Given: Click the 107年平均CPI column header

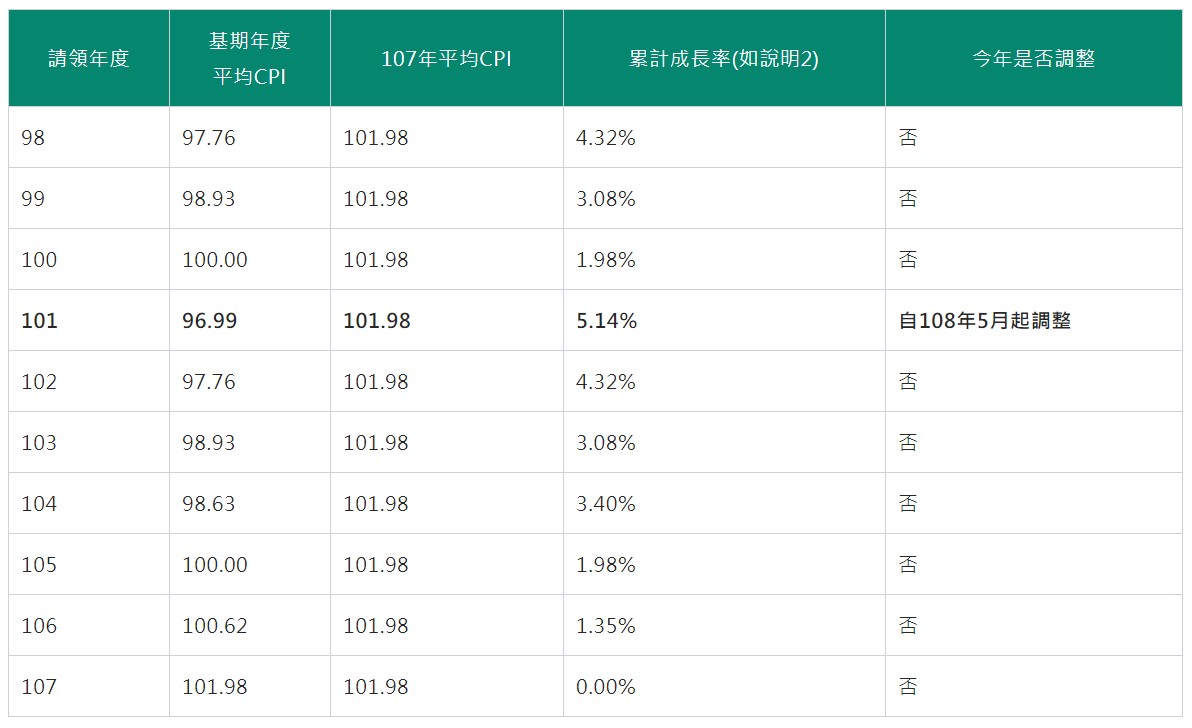Looking at the screenshot, I should 446,59.
